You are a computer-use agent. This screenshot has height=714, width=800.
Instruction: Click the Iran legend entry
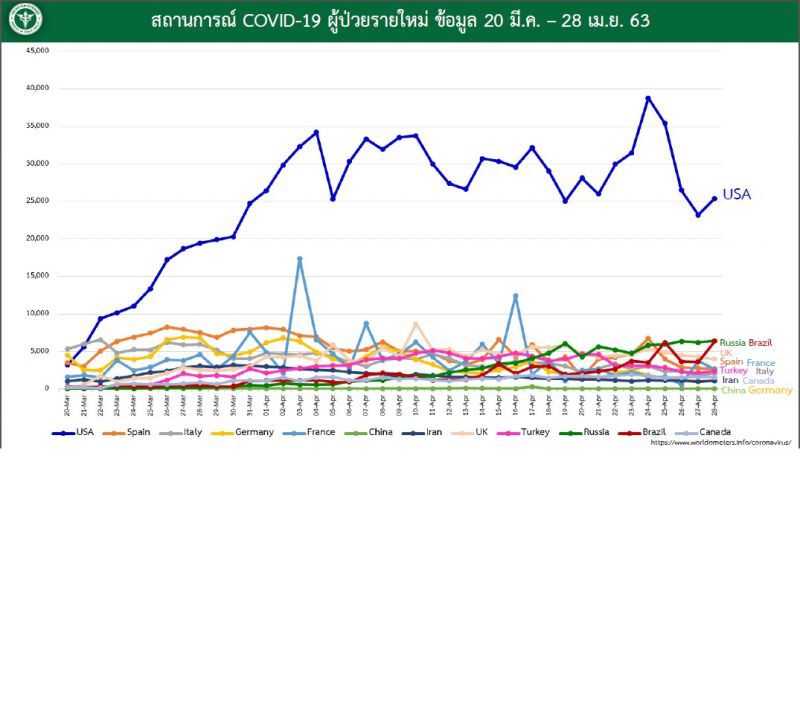[x=422, y=432]
